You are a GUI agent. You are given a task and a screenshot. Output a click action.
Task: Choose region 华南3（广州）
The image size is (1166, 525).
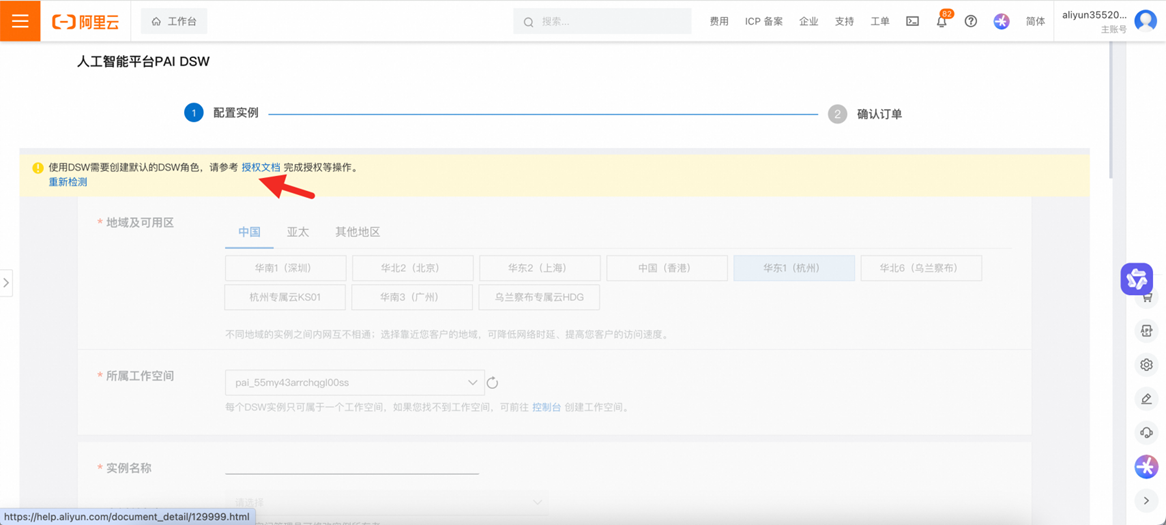[x=413, y=297]
